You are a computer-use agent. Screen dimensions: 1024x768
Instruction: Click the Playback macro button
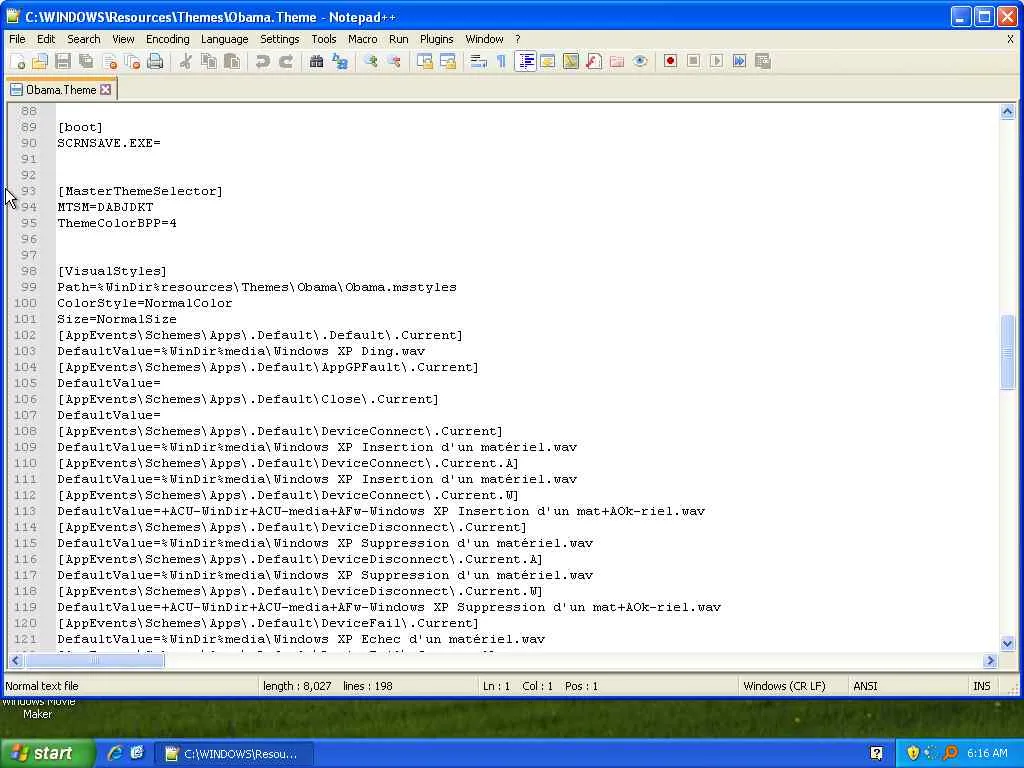[x=716, y=61]
